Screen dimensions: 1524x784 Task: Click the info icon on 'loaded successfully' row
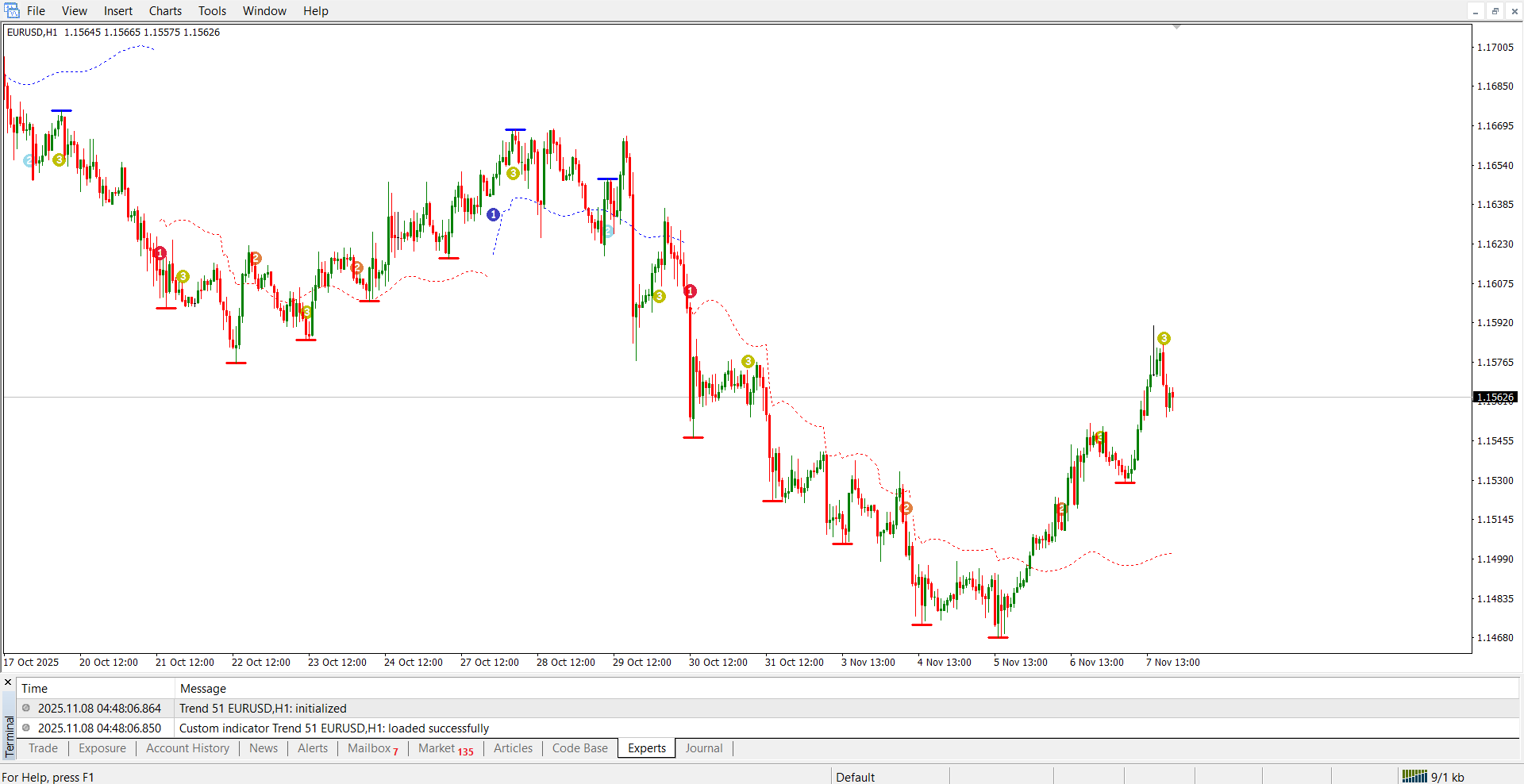[x=26, y=728]
